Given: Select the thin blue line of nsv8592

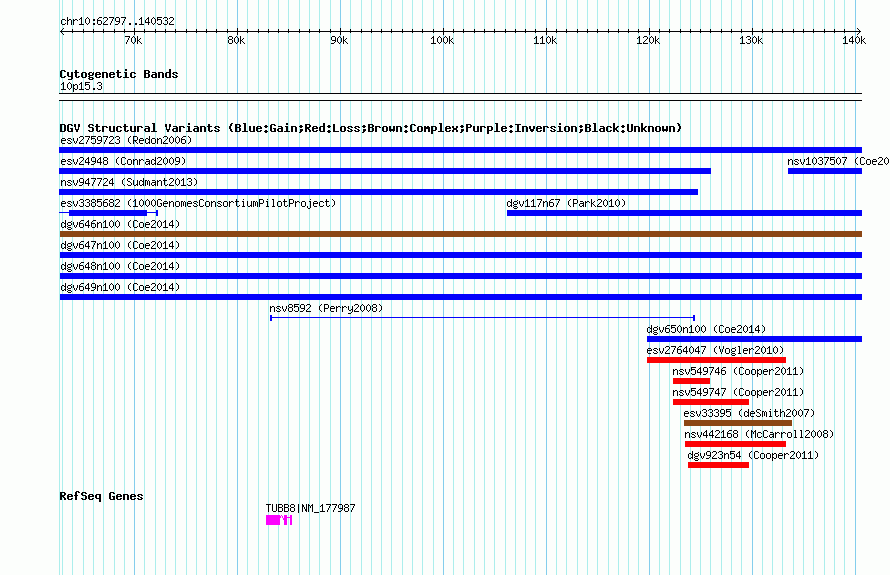Looking at the screenshot, I should coord(482,318).
